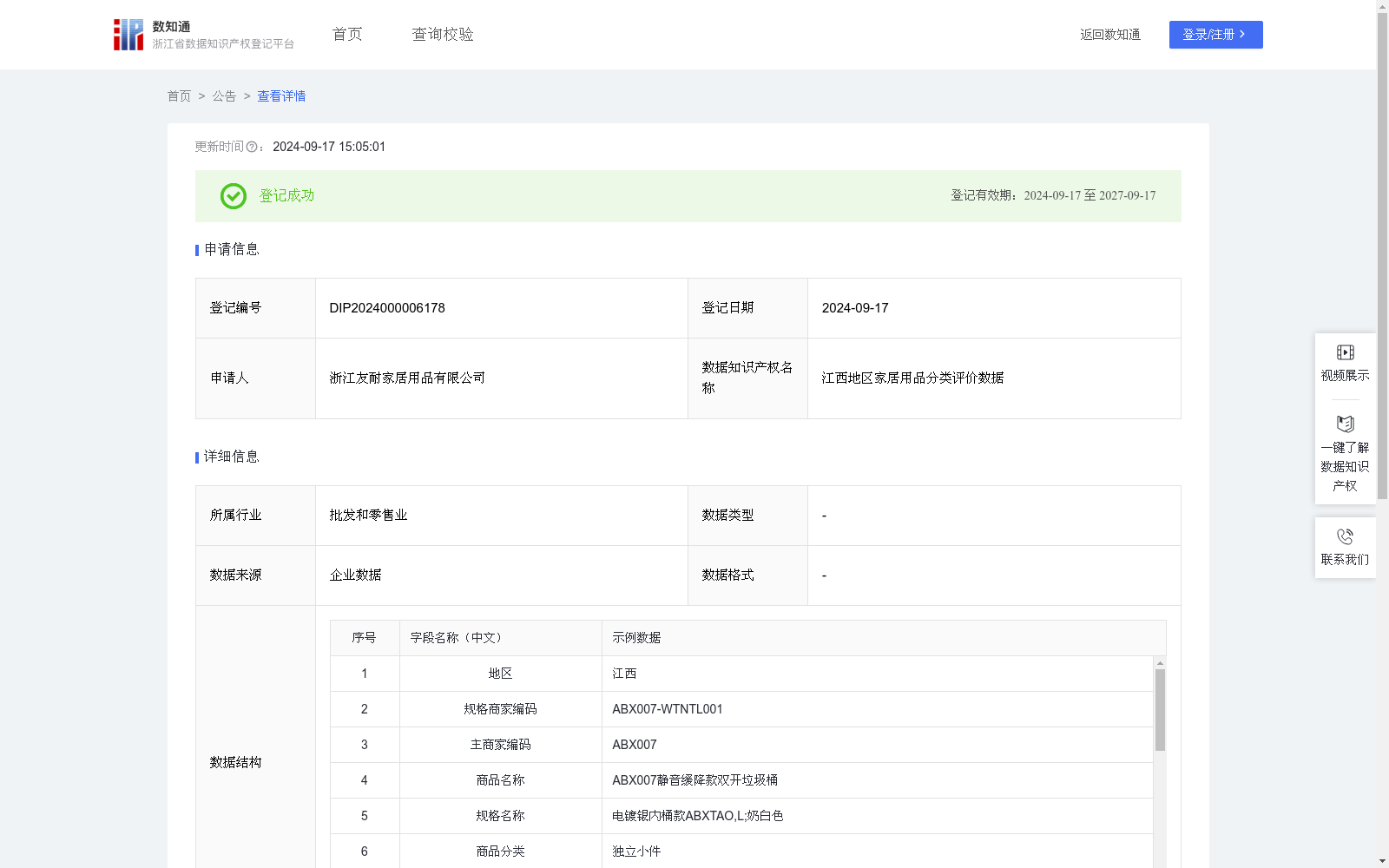The image size is (1389, 868).
Task: Click the 申请信息 section heading
Action: [x=232, y=250]
